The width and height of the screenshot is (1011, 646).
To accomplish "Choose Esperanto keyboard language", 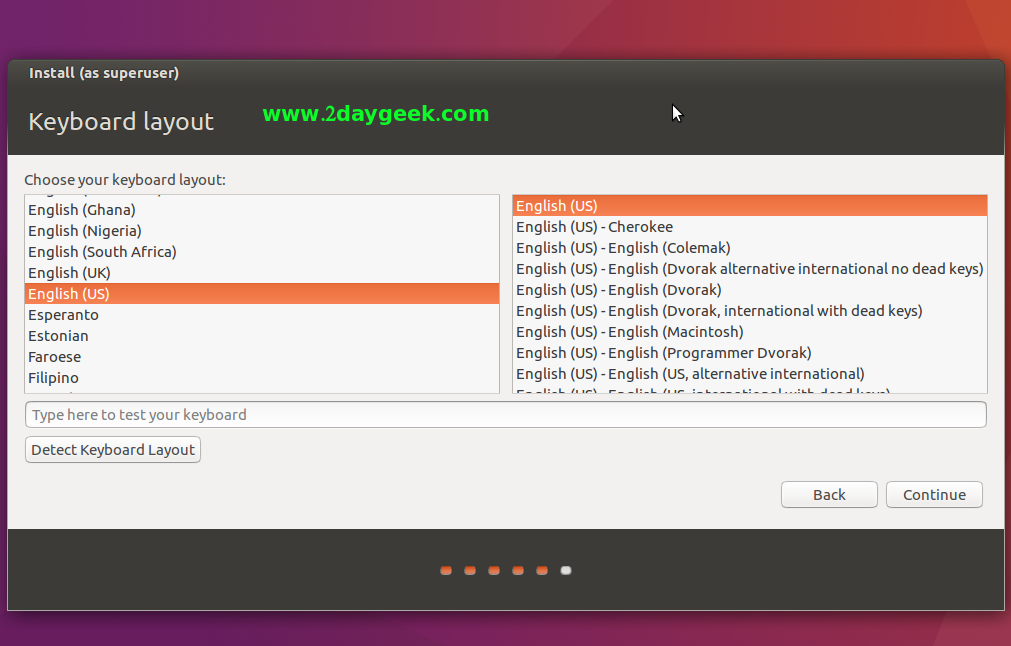I will tap(63, 315).
